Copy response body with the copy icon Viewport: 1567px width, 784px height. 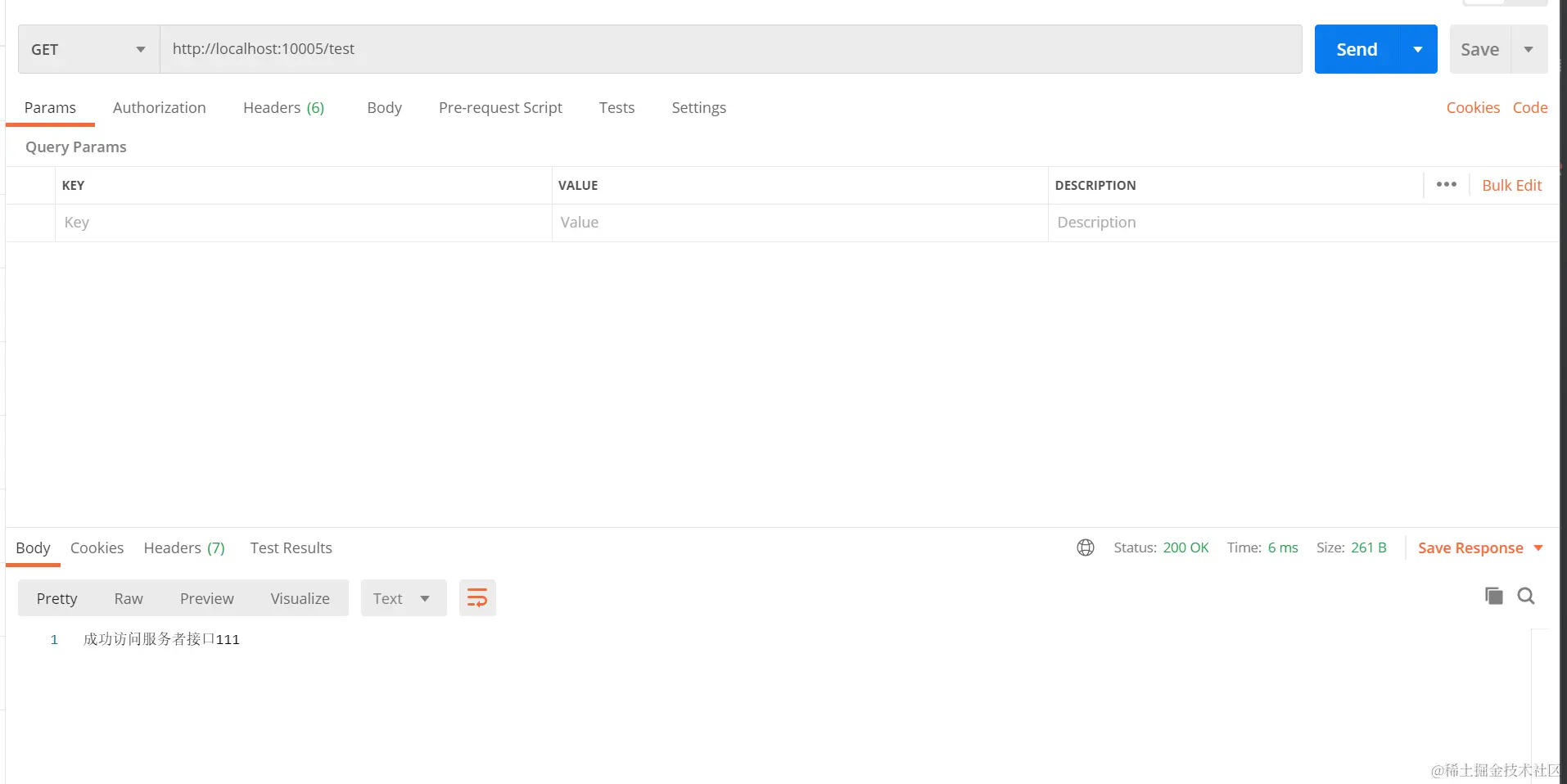(1494, 596)
